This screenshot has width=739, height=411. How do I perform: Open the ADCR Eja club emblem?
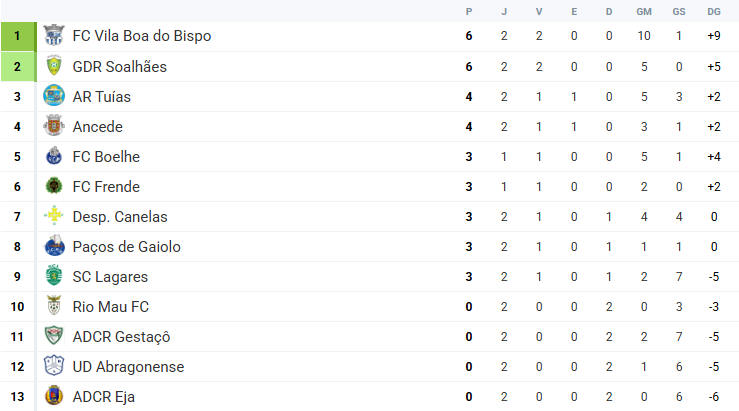[54, 396]
